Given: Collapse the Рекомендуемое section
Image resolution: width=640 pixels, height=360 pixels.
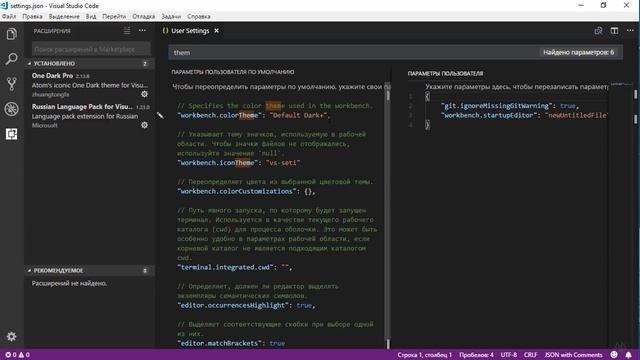Looking at the screenshot, I should [89, 271].
